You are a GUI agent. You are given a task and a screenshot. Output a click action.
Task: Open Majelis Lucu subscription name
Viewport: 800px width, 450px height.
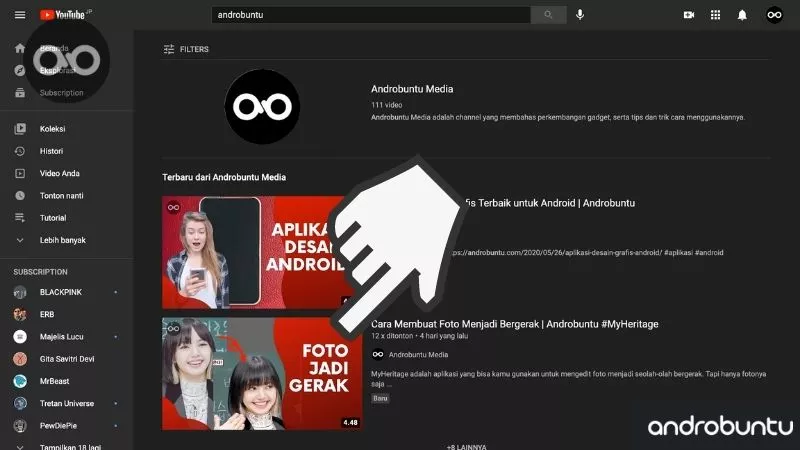[62, 337]
